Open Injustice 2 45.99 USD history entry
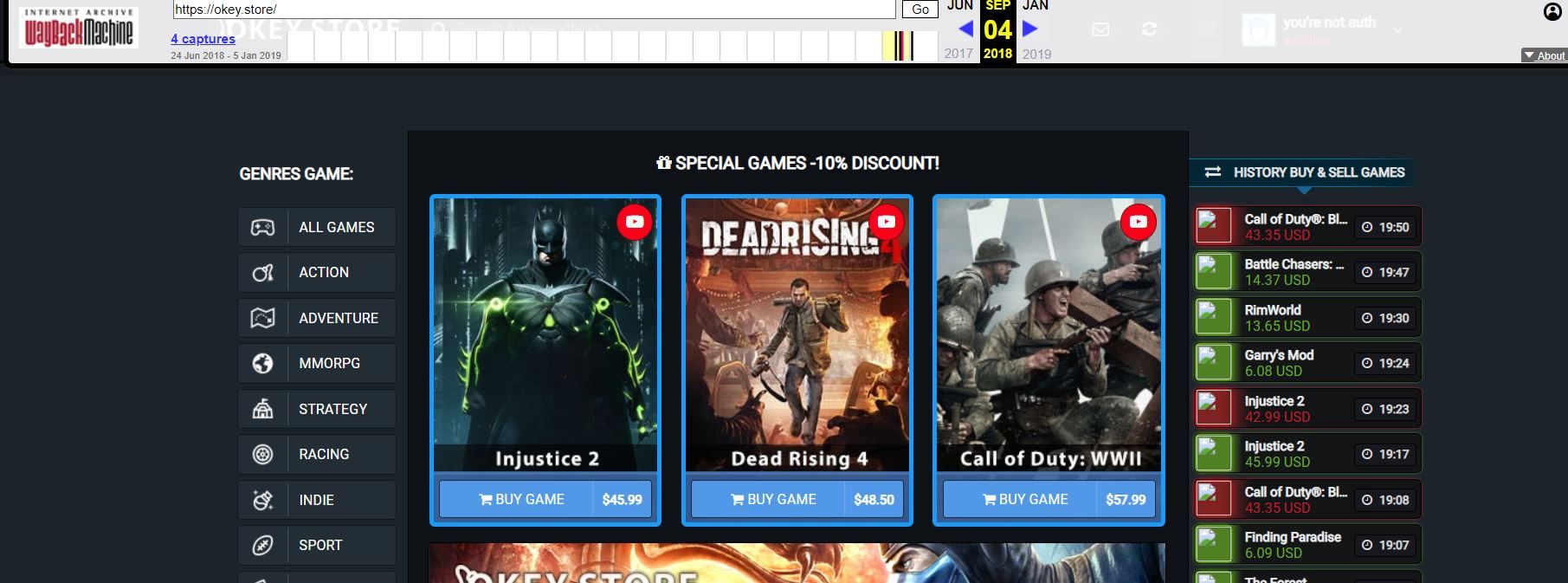1568x583 pixels. [x=1307, y=454]
